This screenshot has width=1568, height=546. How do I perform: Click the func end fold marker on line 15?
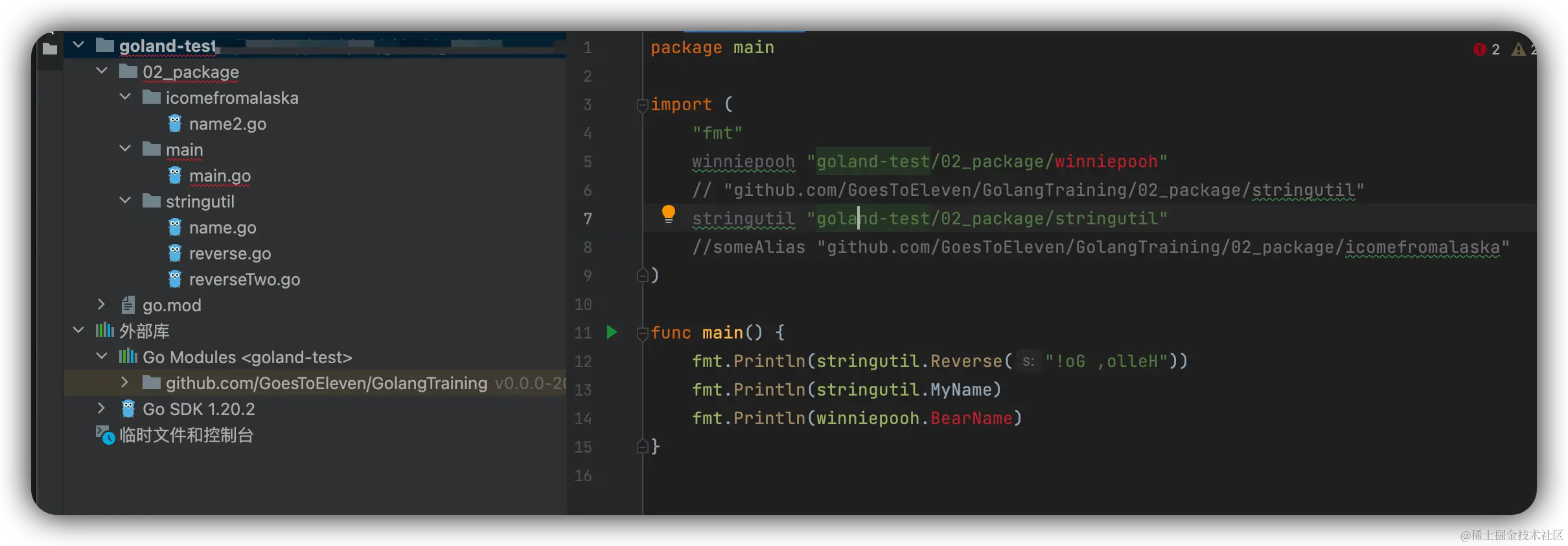642,446
